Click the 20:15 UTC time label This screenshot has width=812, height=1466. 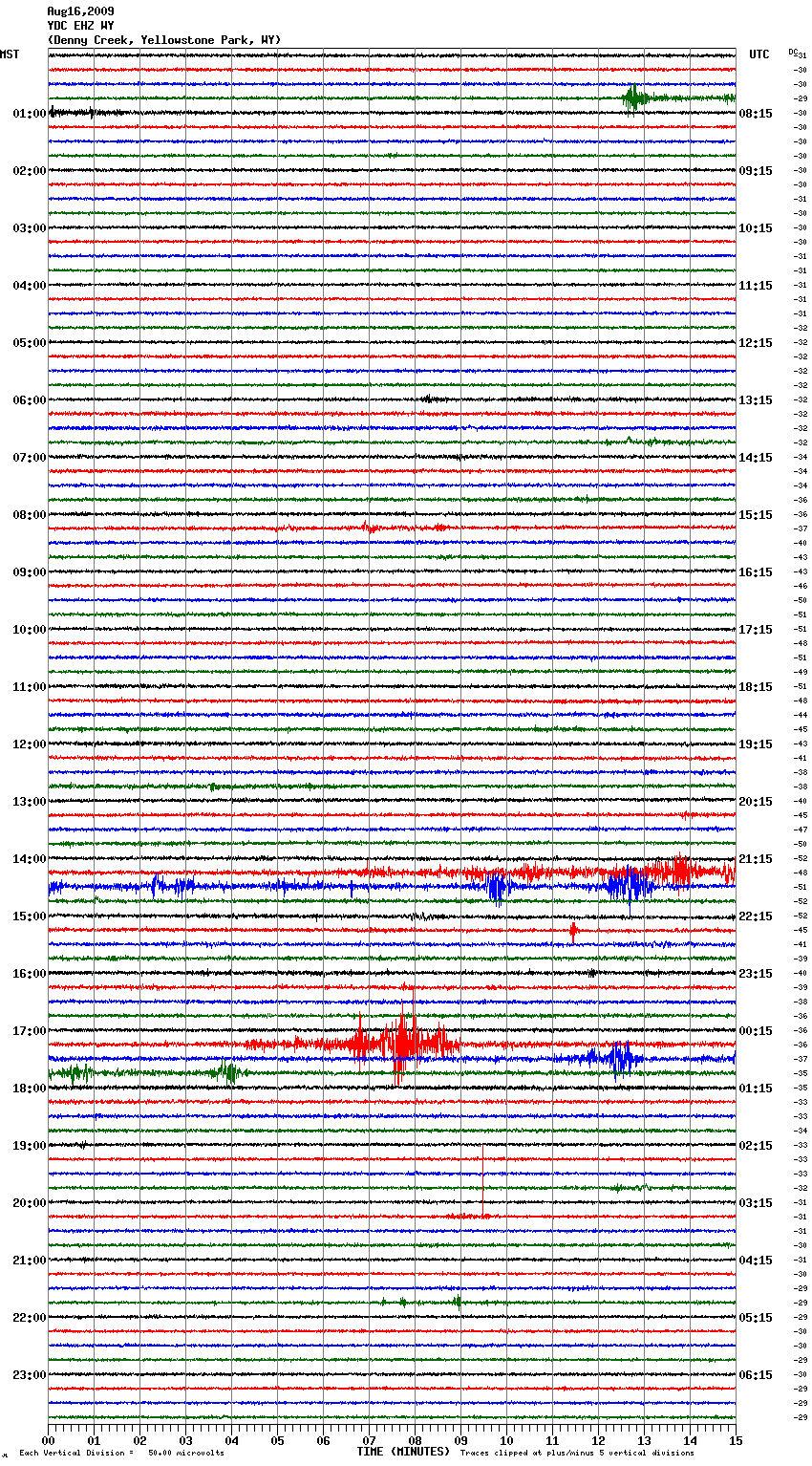pos(756,802)
